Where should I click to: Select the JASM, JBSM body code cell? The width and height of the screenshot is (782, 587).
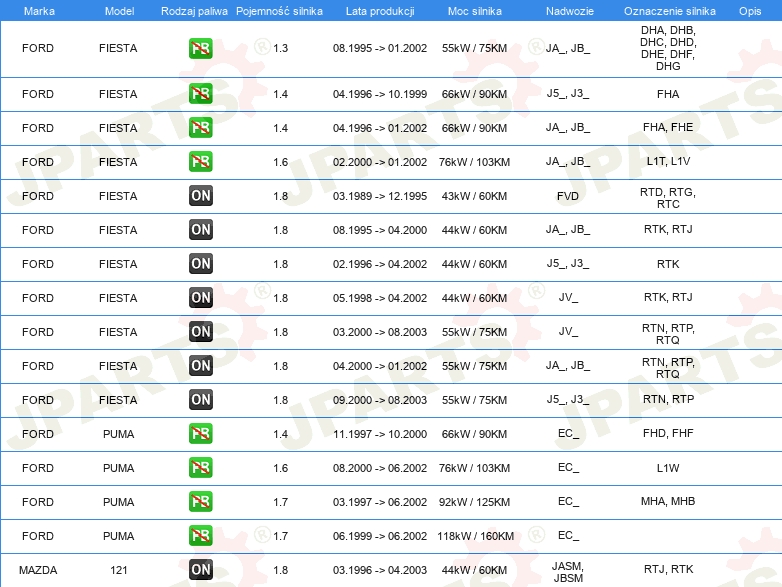568,572
